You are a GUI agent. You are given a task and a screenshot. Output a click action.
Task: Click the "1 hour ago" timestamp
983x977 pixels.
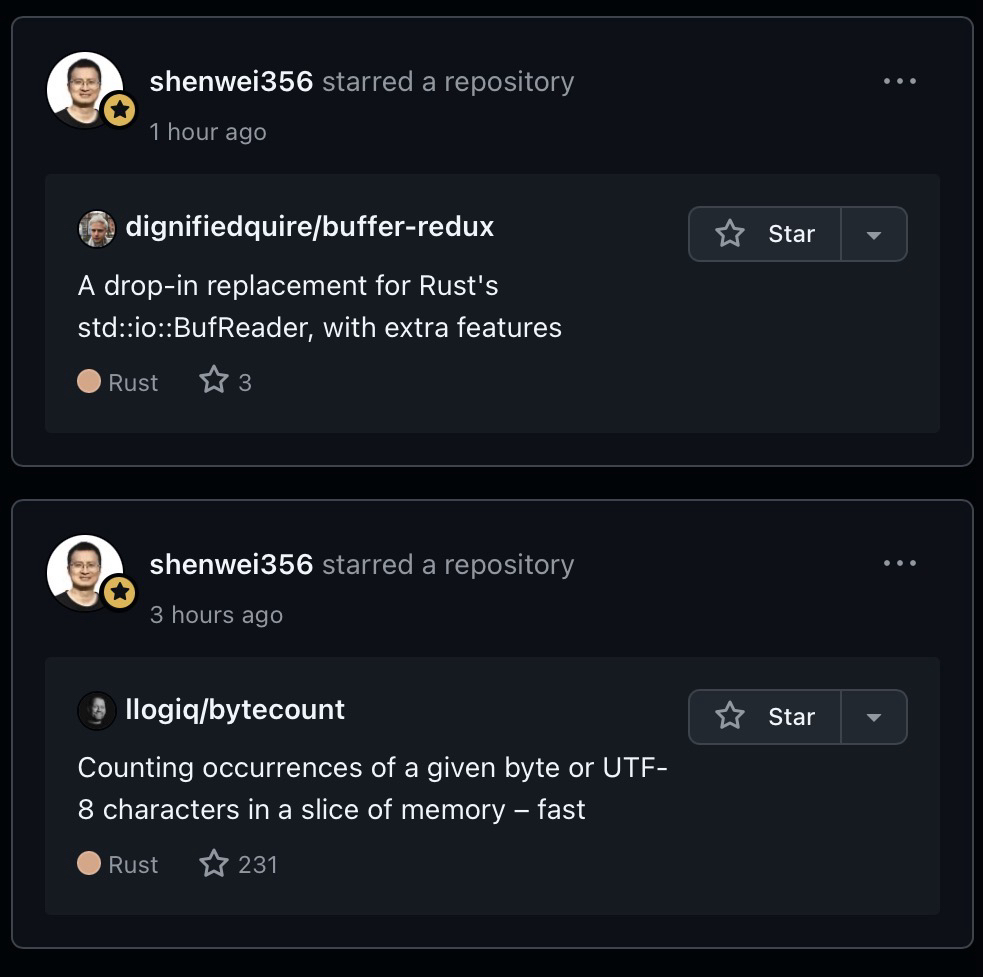coord(208,132)
